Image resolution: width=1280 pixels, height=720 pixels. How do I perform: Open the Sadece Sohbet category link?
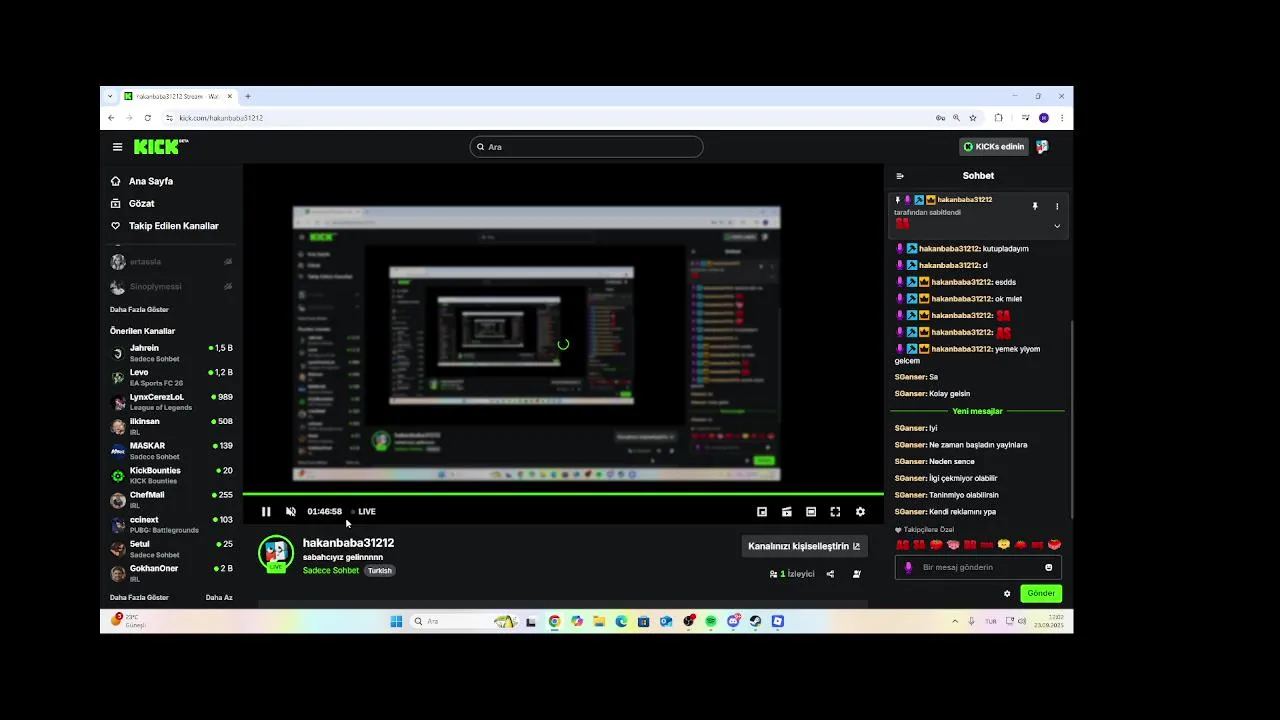331,570
